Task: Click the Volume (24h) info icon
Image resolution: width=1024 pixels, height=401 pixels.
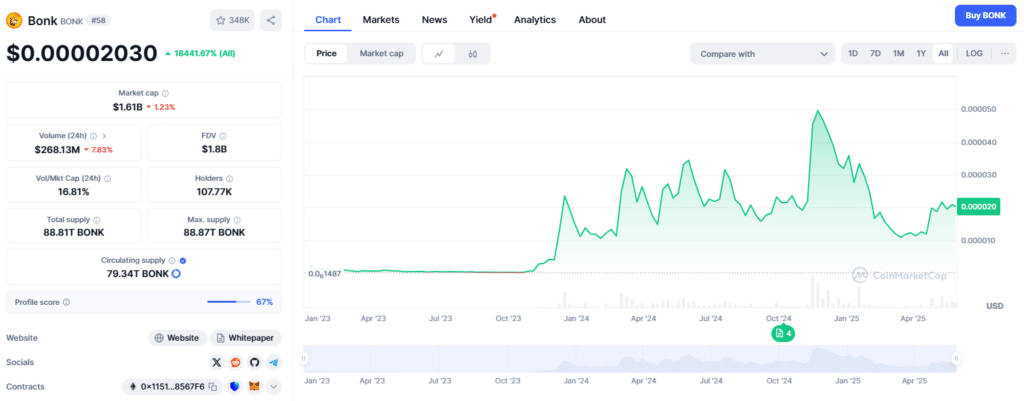Action: (x=93, y=136)
